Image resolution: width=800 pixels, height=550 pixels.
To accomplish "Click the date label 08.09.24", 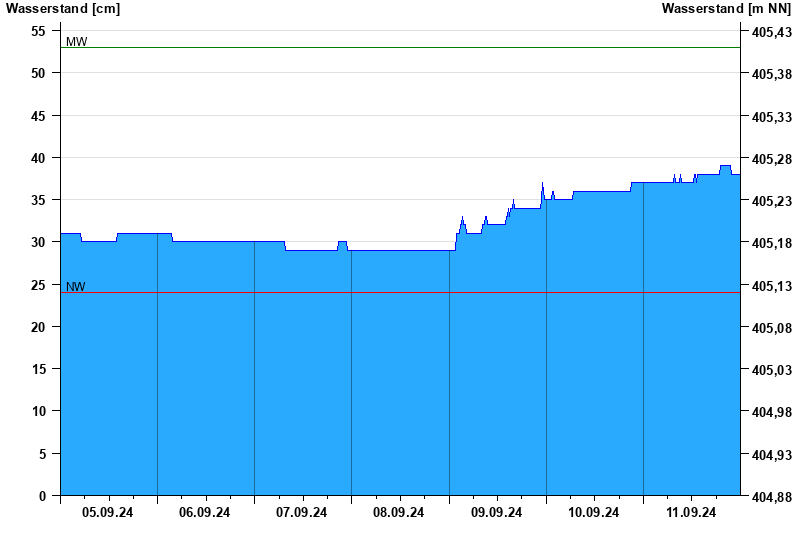I will tap(398, 512).
